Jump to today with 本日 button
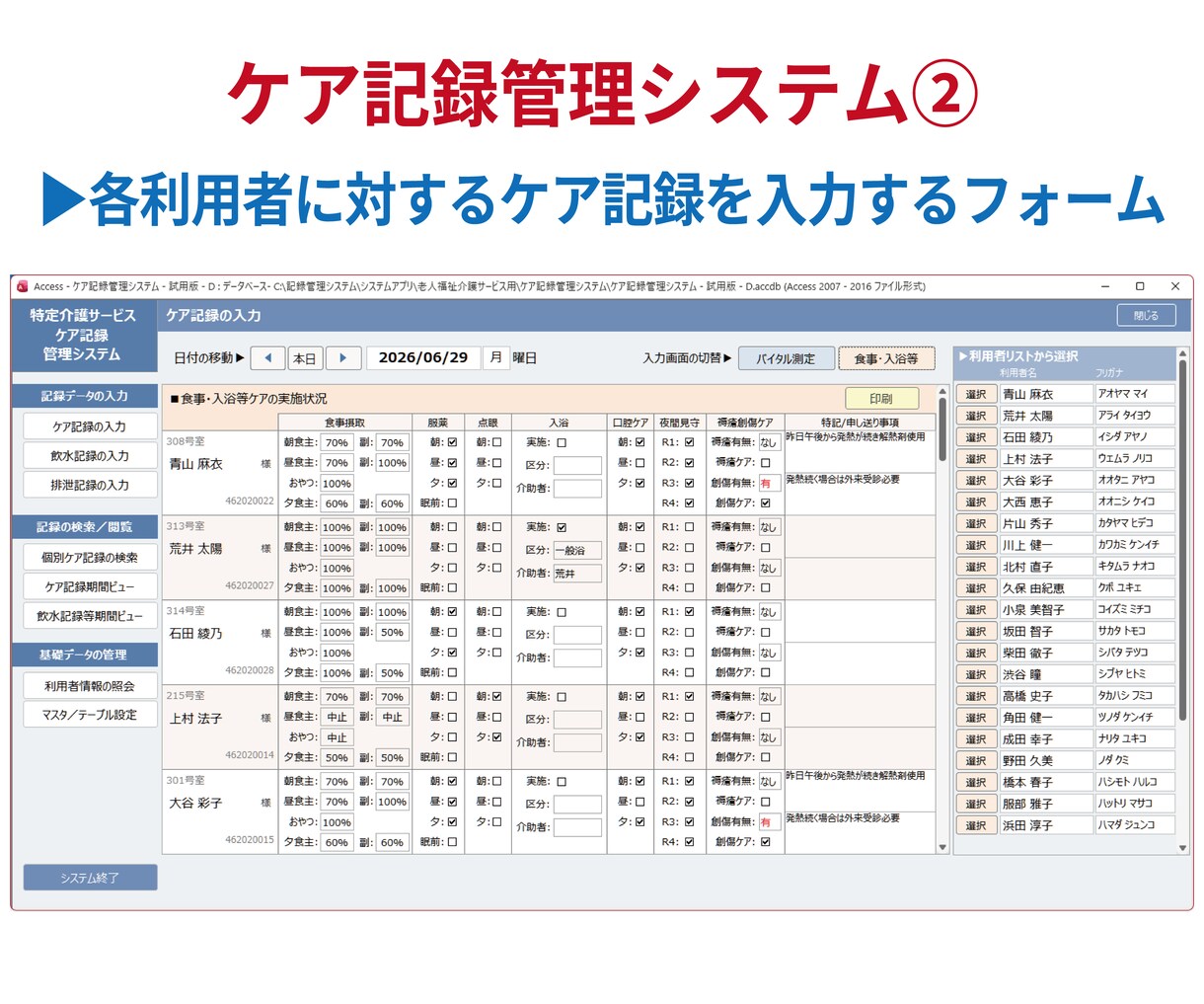 coord(305,358)
